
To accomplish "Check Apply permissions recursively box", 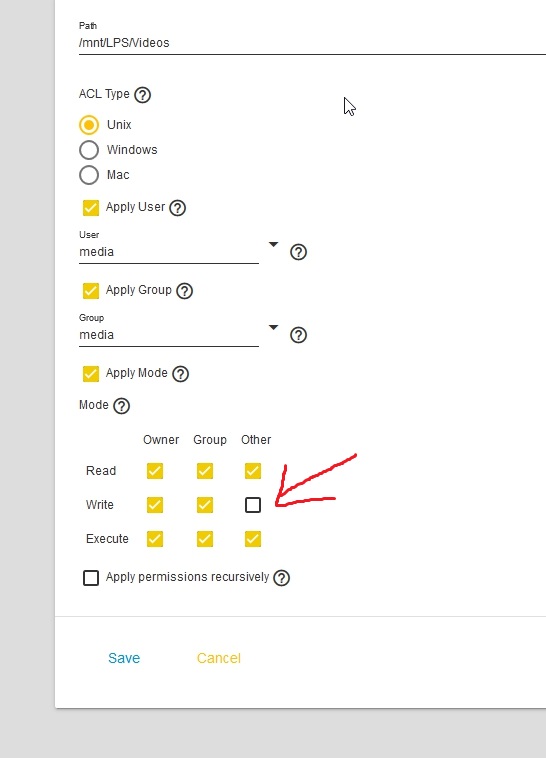I will 91,578.
